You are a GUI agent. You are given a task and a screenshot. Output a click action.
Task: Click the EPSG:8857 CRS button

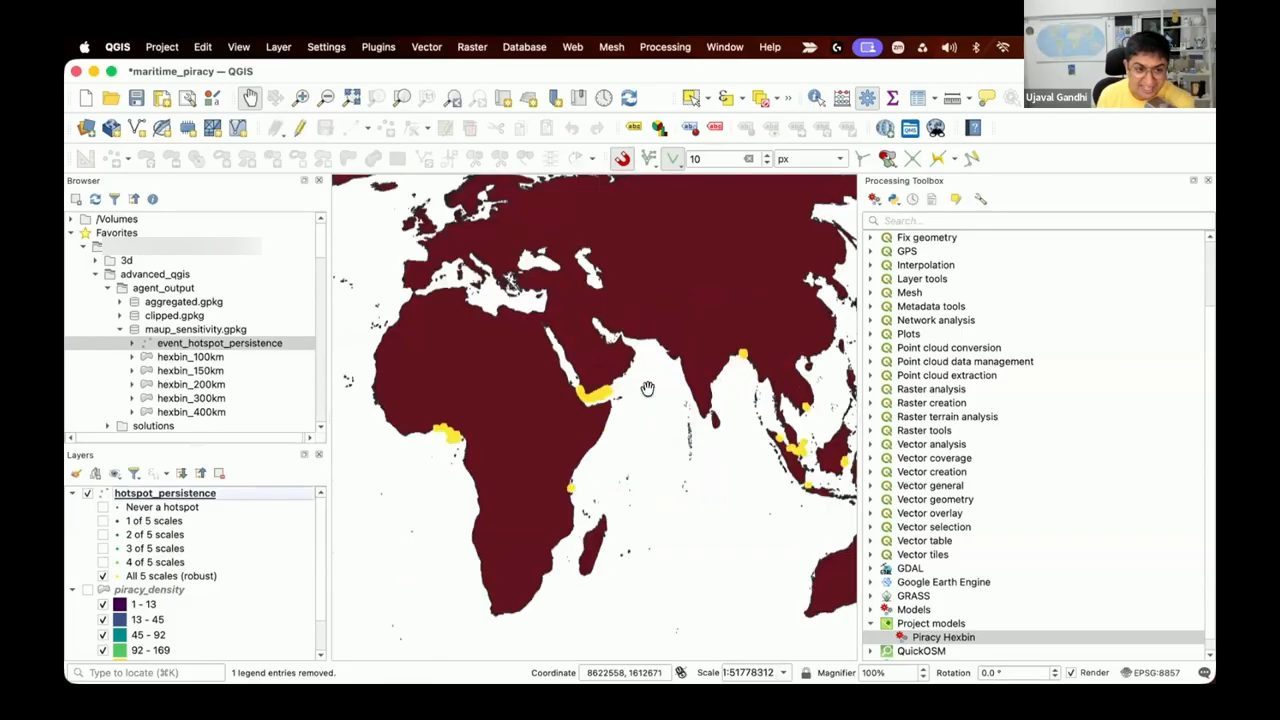[1150, 673]
